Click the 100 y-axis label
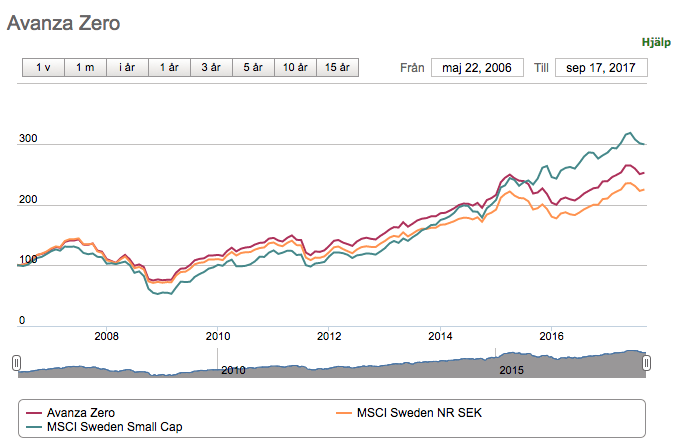Screen dimensions: 679x448 (x=28, y=260)
